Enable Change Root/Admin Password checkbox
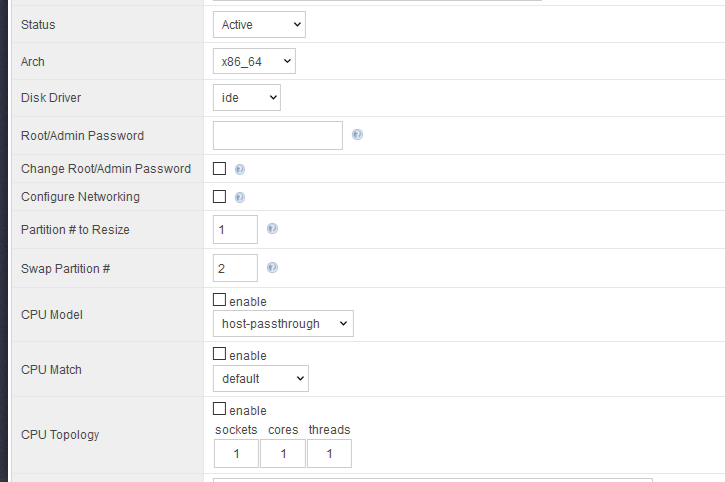This screenshot has width=725, height=482. 220,169
